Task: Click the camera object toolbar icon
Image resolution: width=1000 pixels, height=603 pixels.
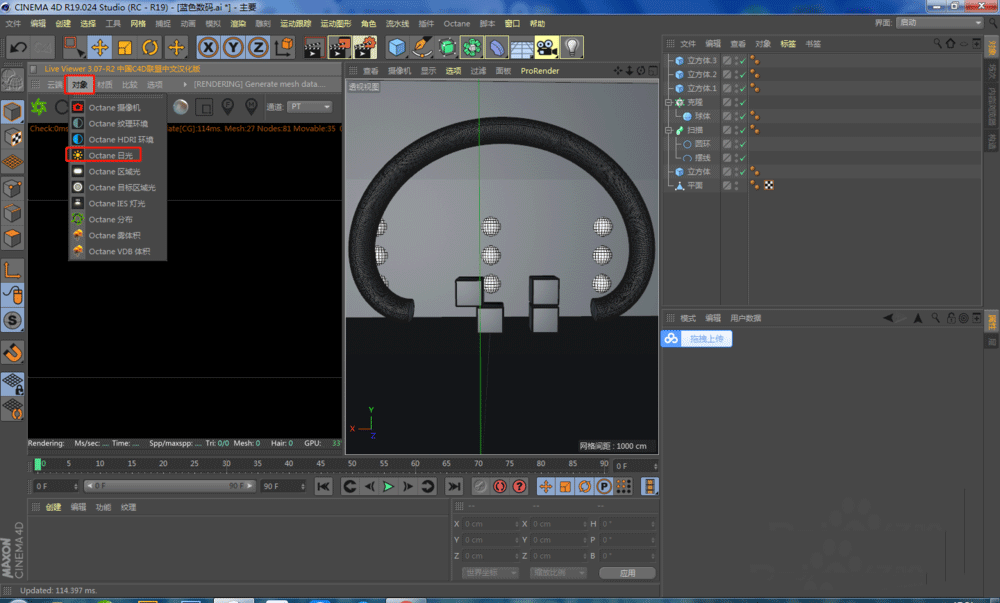Action: tap(546, 47)
